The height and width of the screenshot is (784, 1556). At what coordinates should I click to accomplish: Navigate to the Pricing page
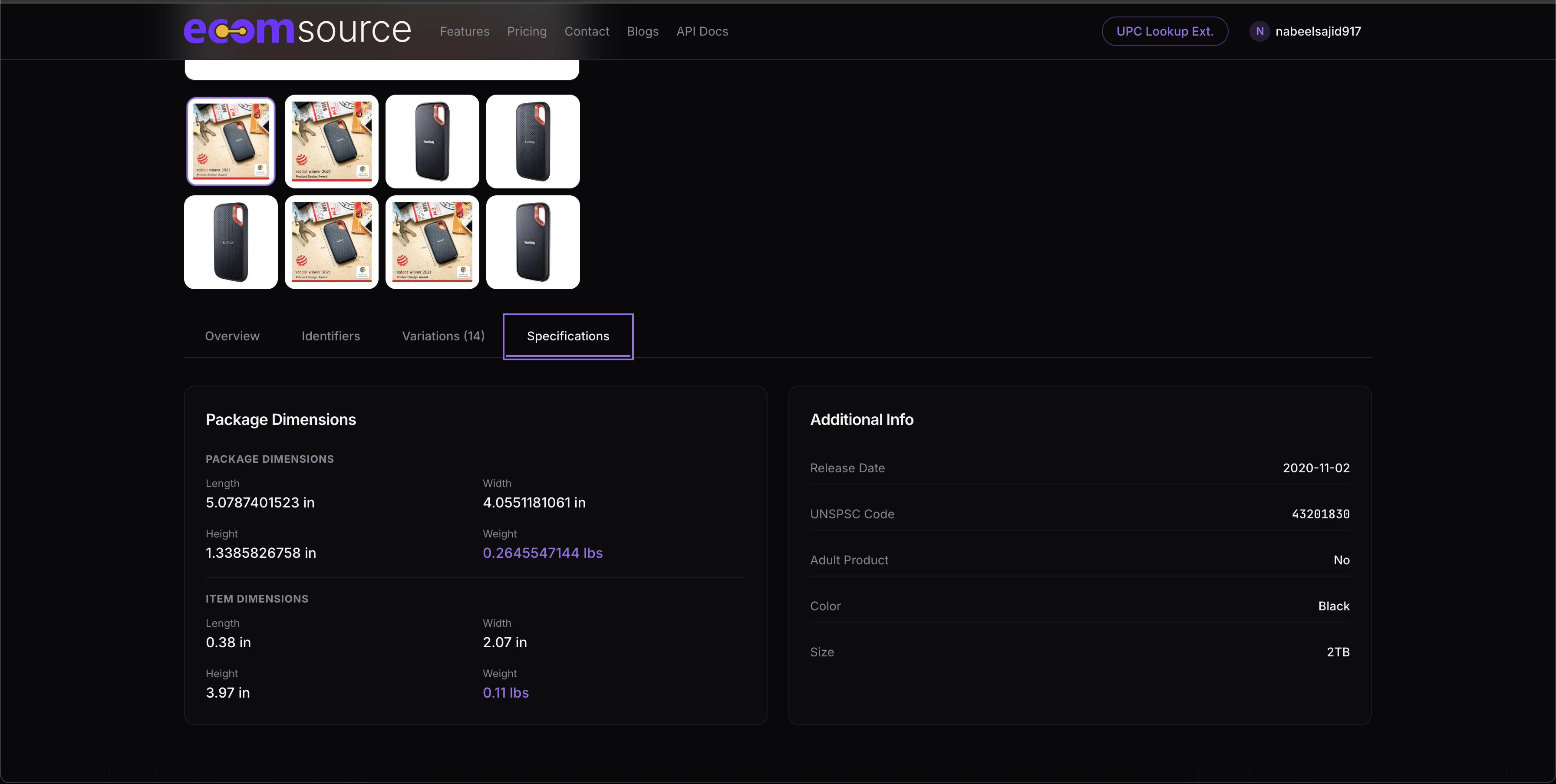pos(527,31)
